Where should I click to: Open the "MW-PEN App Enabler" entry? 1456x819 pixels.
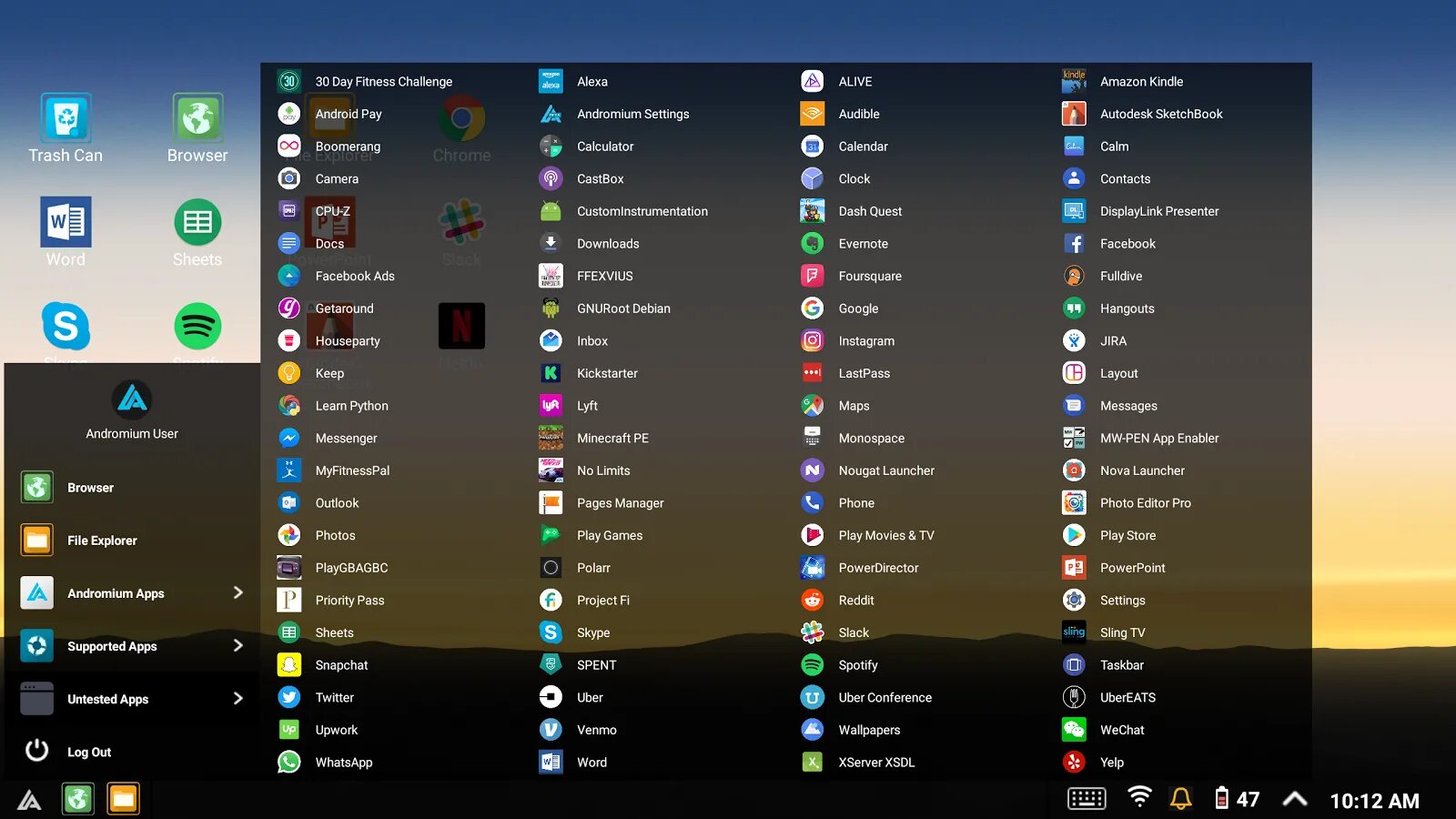coord(1141,438)
